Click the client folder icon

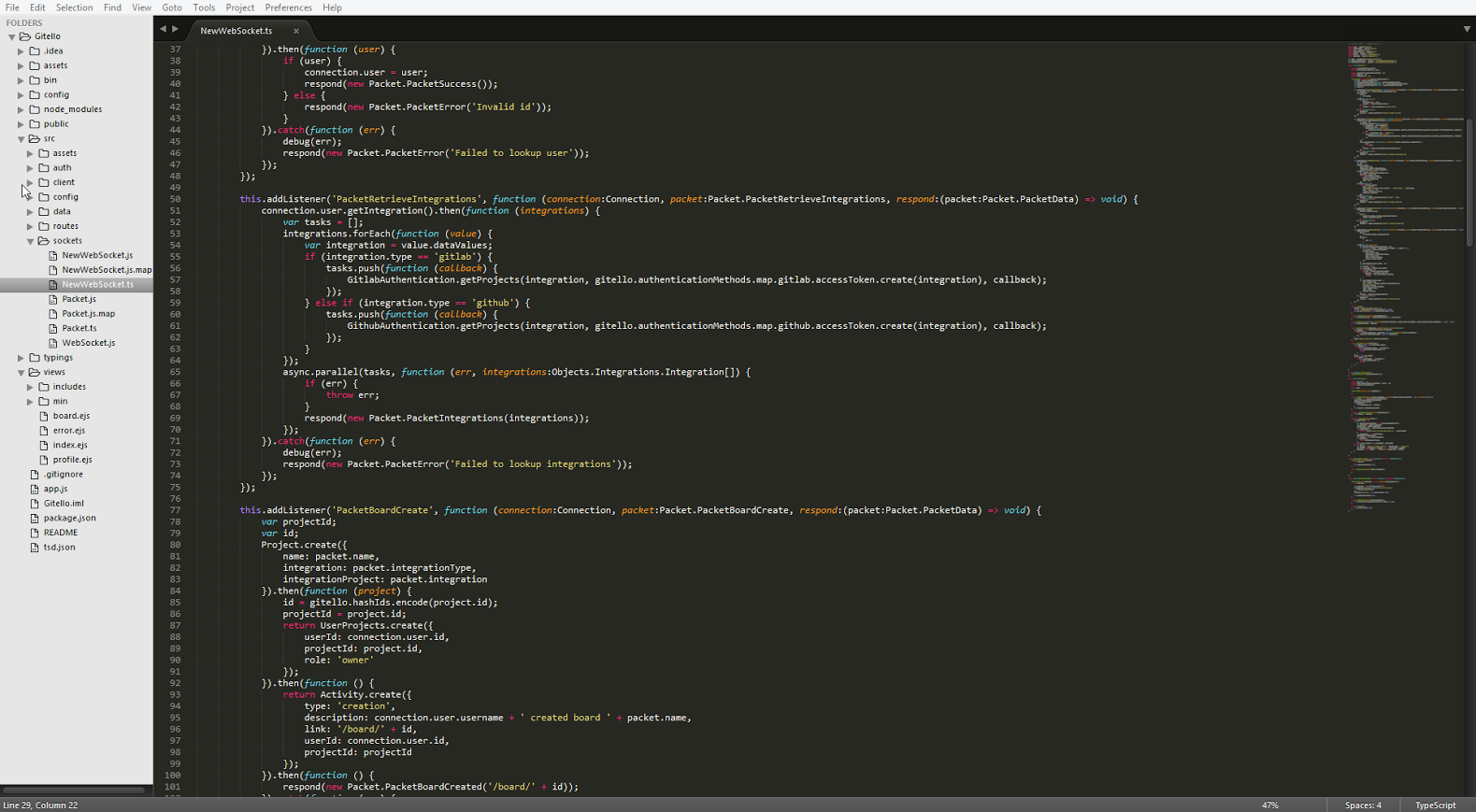point(44,182)
